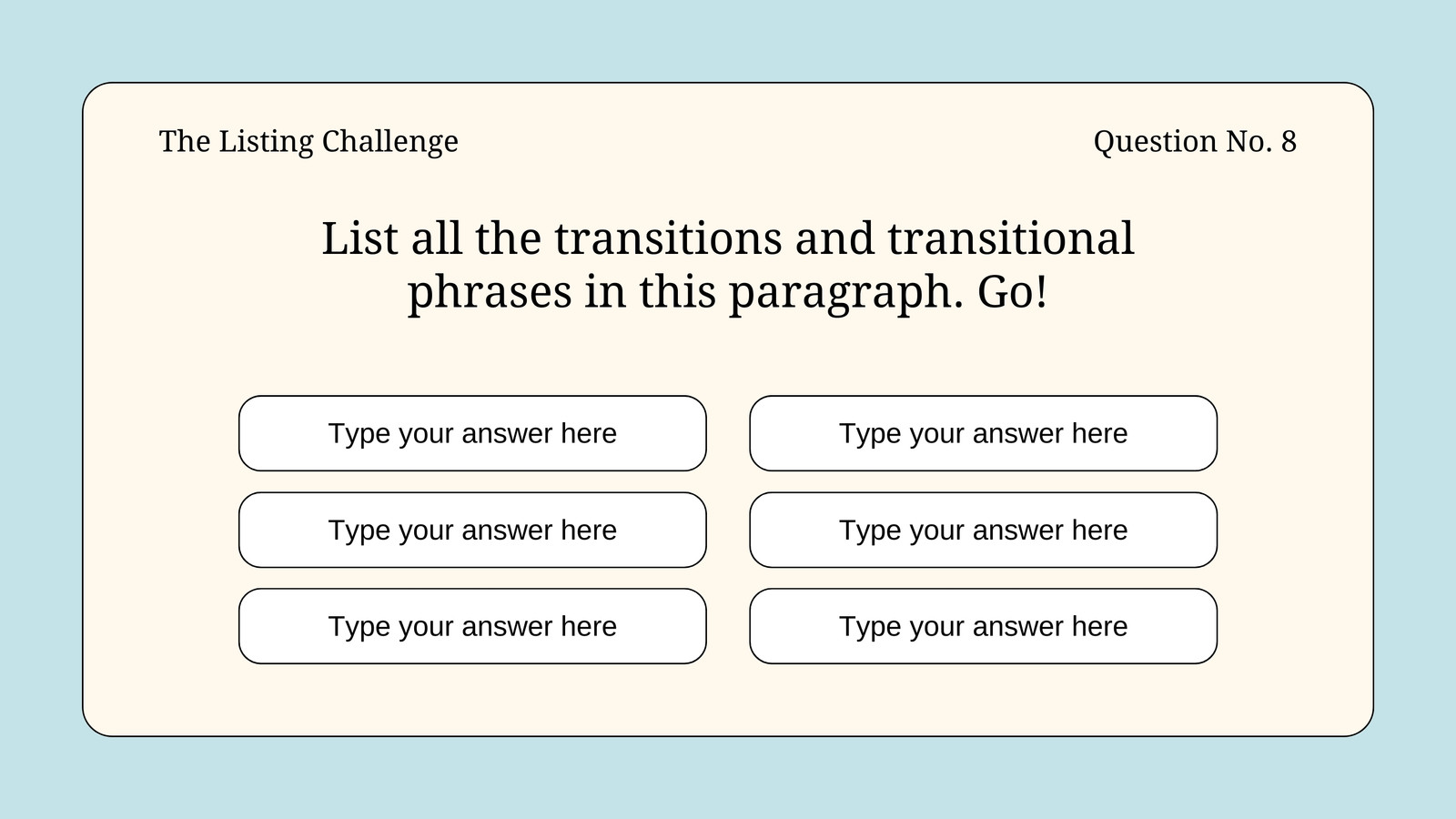The width and height of the screenshot is (1456, 819).
Task: Click "The Listing Challenge" title text
Action: 308,142
